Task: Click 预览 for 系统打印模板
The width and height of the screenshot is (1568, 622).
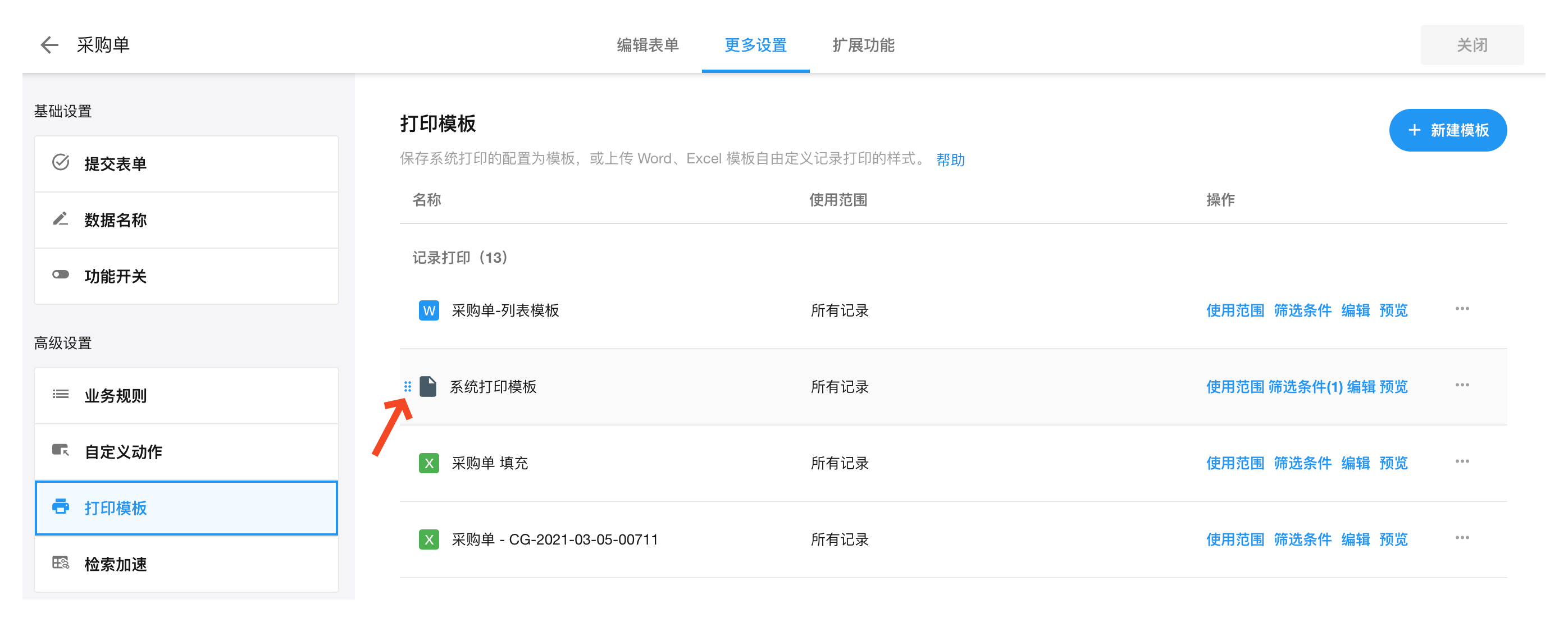Action: point(1393,386)
